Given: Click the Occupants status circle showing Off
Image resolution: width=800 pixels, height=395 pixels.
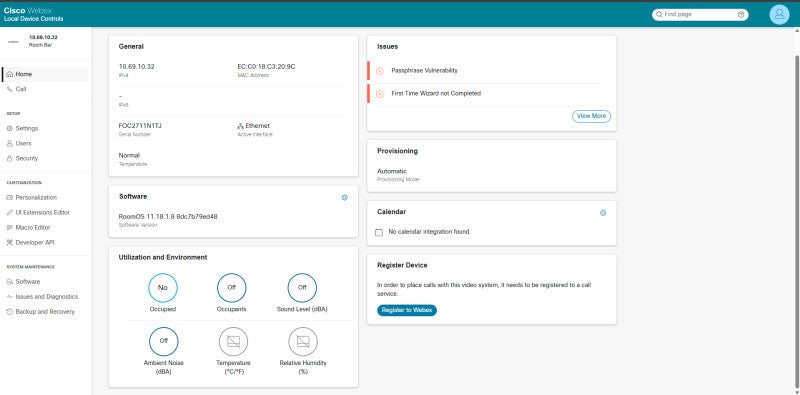Looking at the screenshot, I should (x=232, y=288).
